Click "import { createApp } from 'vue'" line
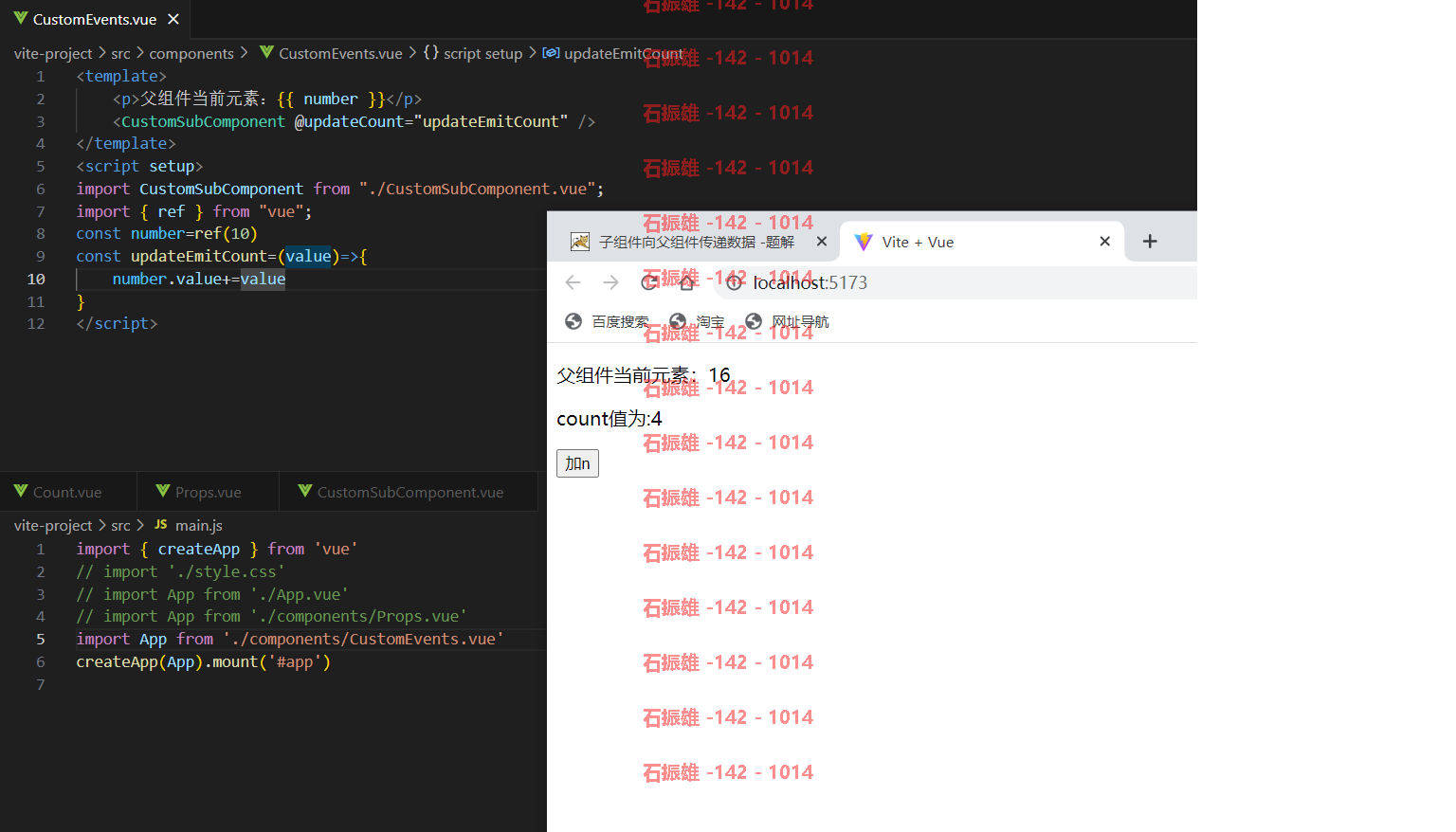Screen dimensions: 1456x832 coord(217,549)
